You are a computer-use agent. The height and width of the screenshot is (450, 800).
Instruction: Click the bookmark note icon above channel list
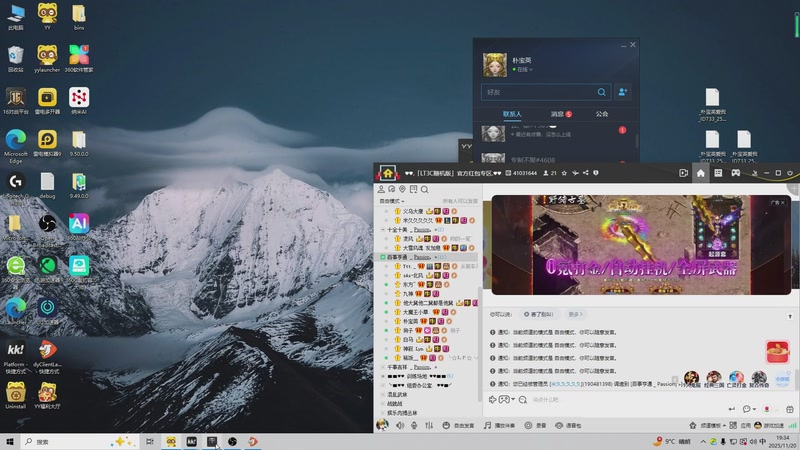[413, 189]
